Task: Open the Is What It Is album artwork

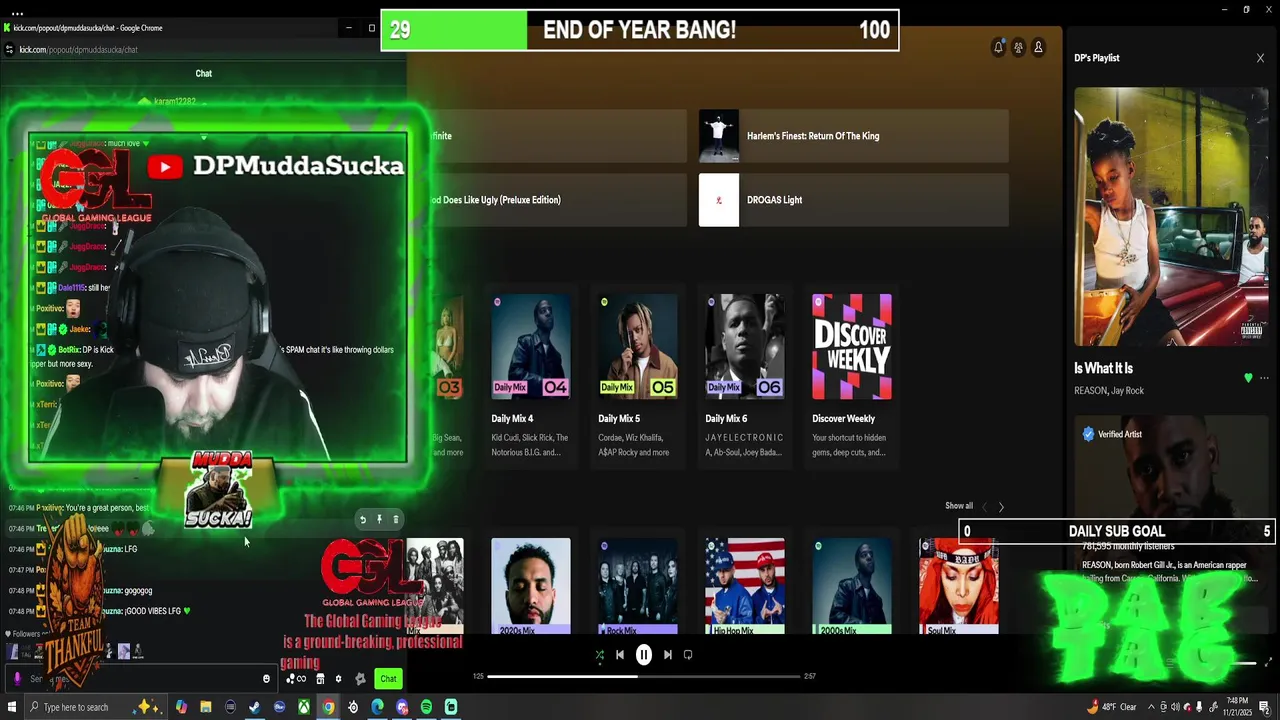Action: coord(1171,216)
